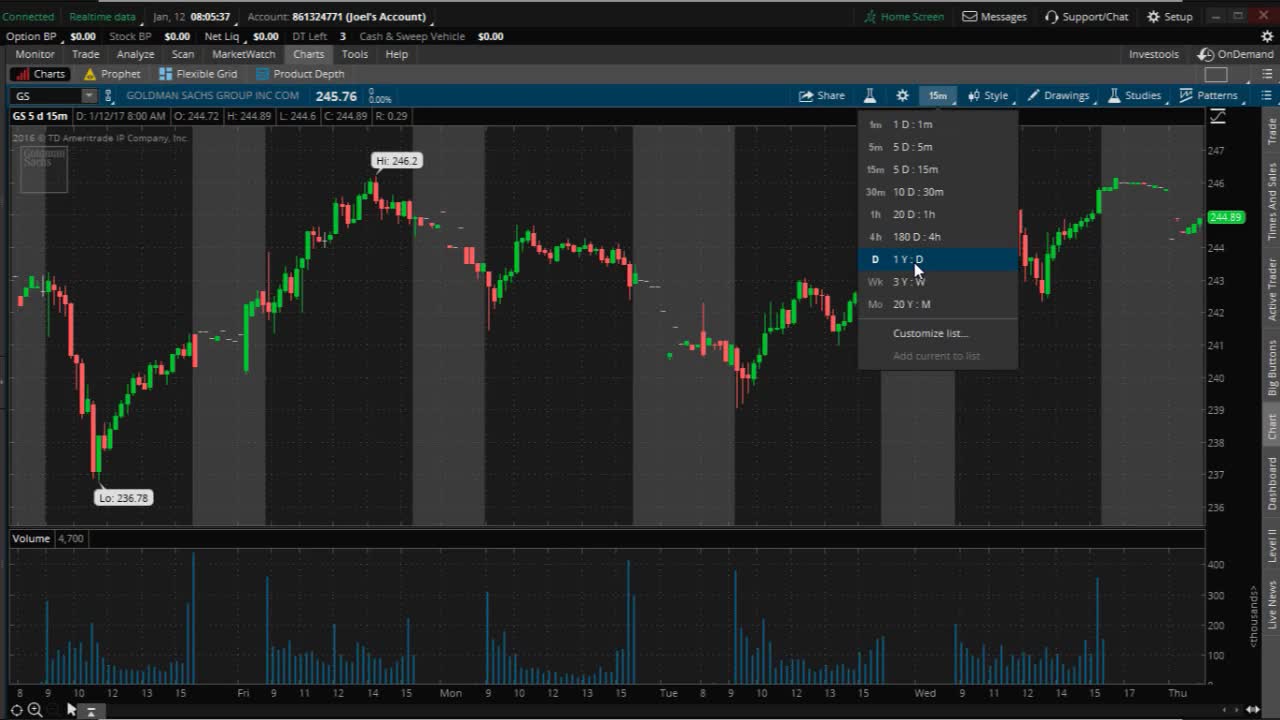Select the 3 Y : W timeframe
Image resolution: width=1280 pixels, height=720 pixels.
tap(937, 282)
